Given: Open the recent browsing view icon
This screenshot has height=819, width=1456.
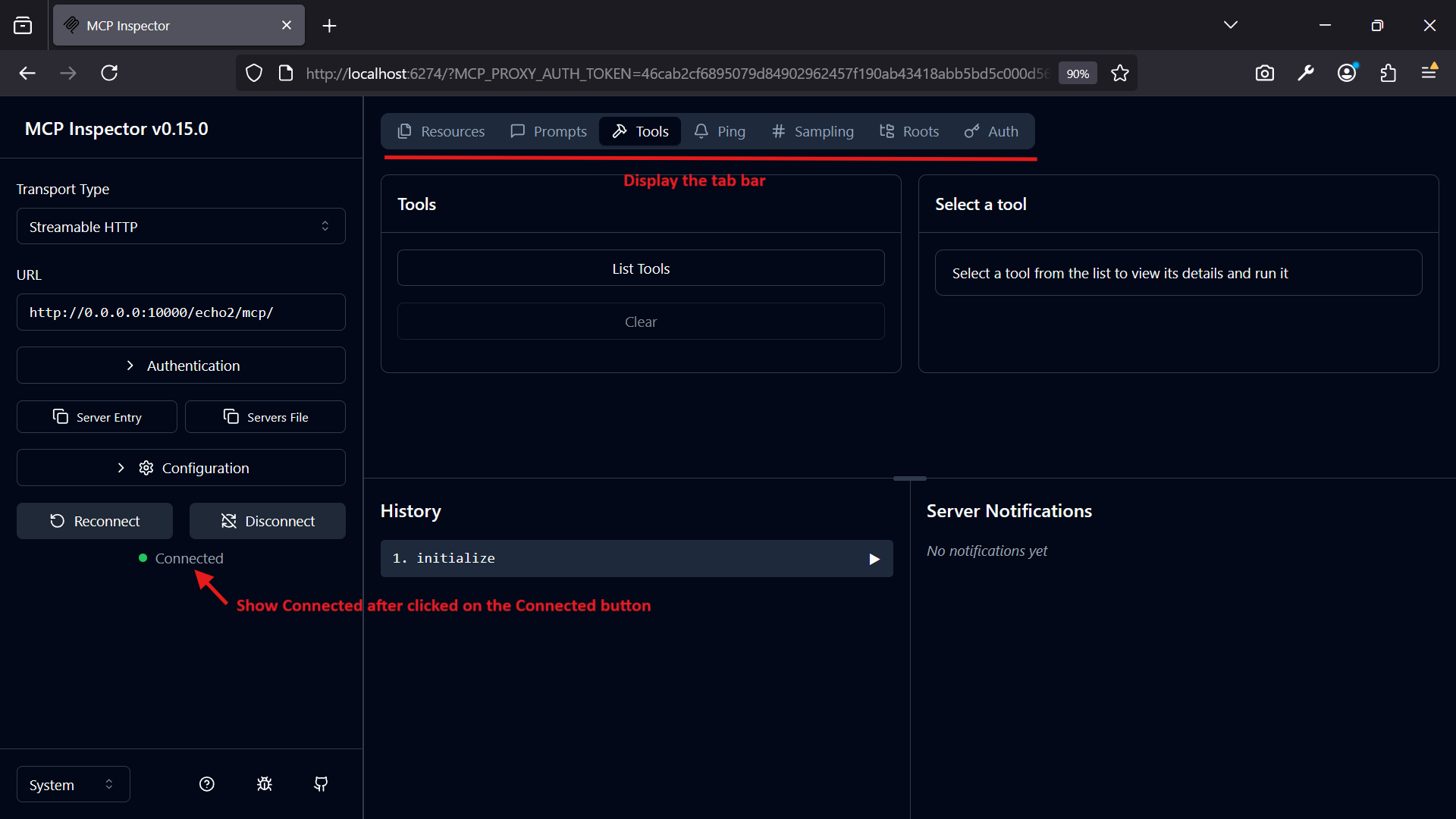Looking at the screenshot, I should pos(24,26).
